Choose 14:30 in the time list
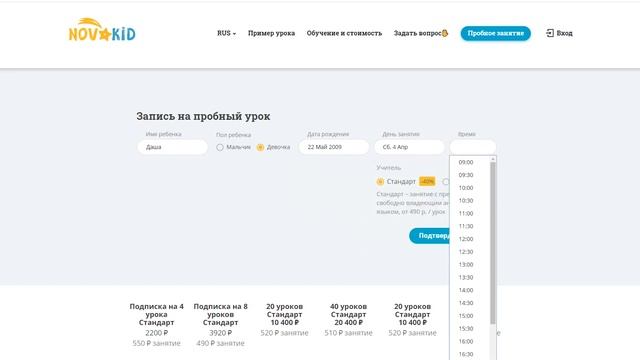This screenshot has width=640, height=360. [466, 303]
